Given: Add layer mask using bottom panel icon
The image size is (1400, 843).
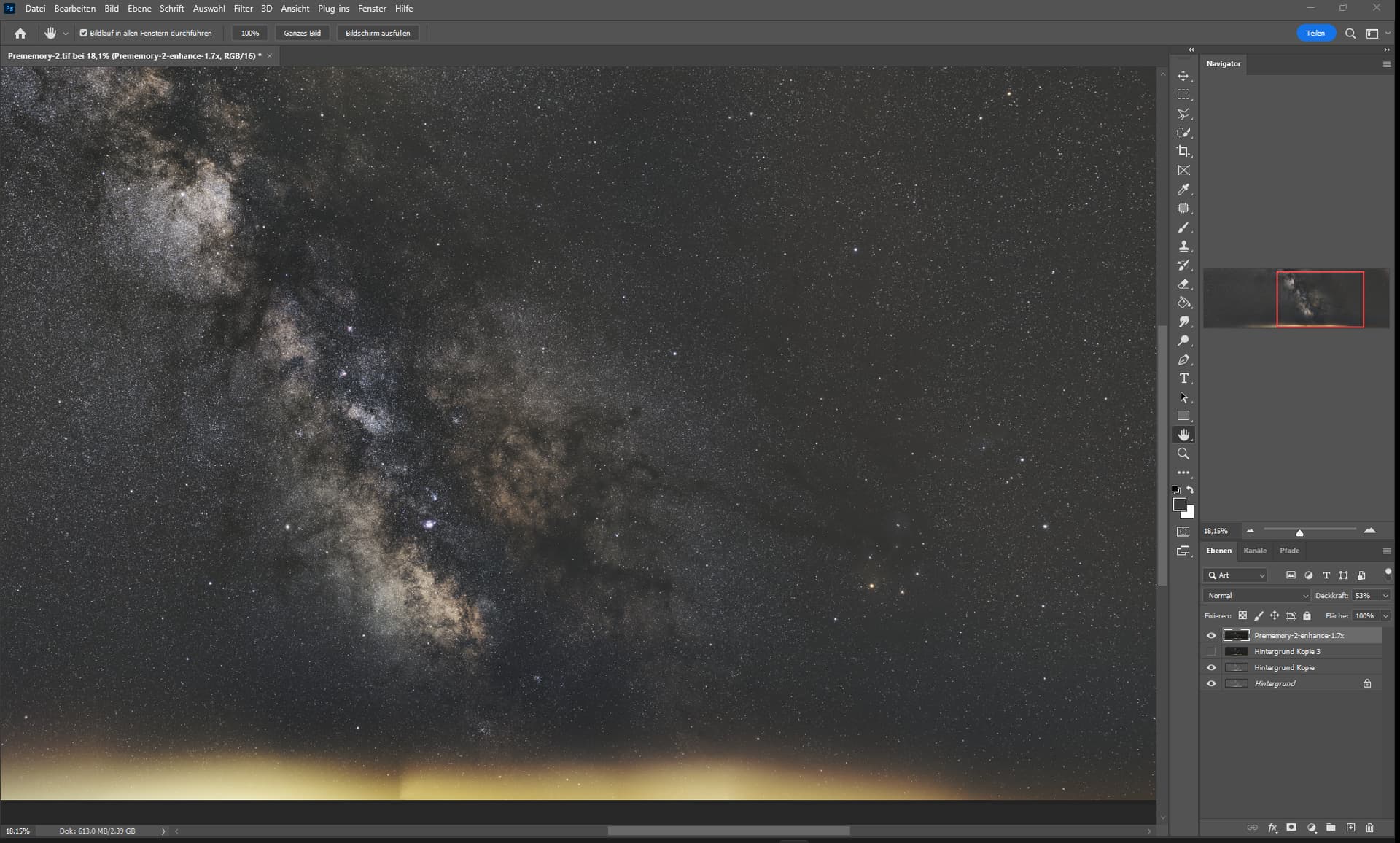Looking at the screenshot, I should 1291,828.
